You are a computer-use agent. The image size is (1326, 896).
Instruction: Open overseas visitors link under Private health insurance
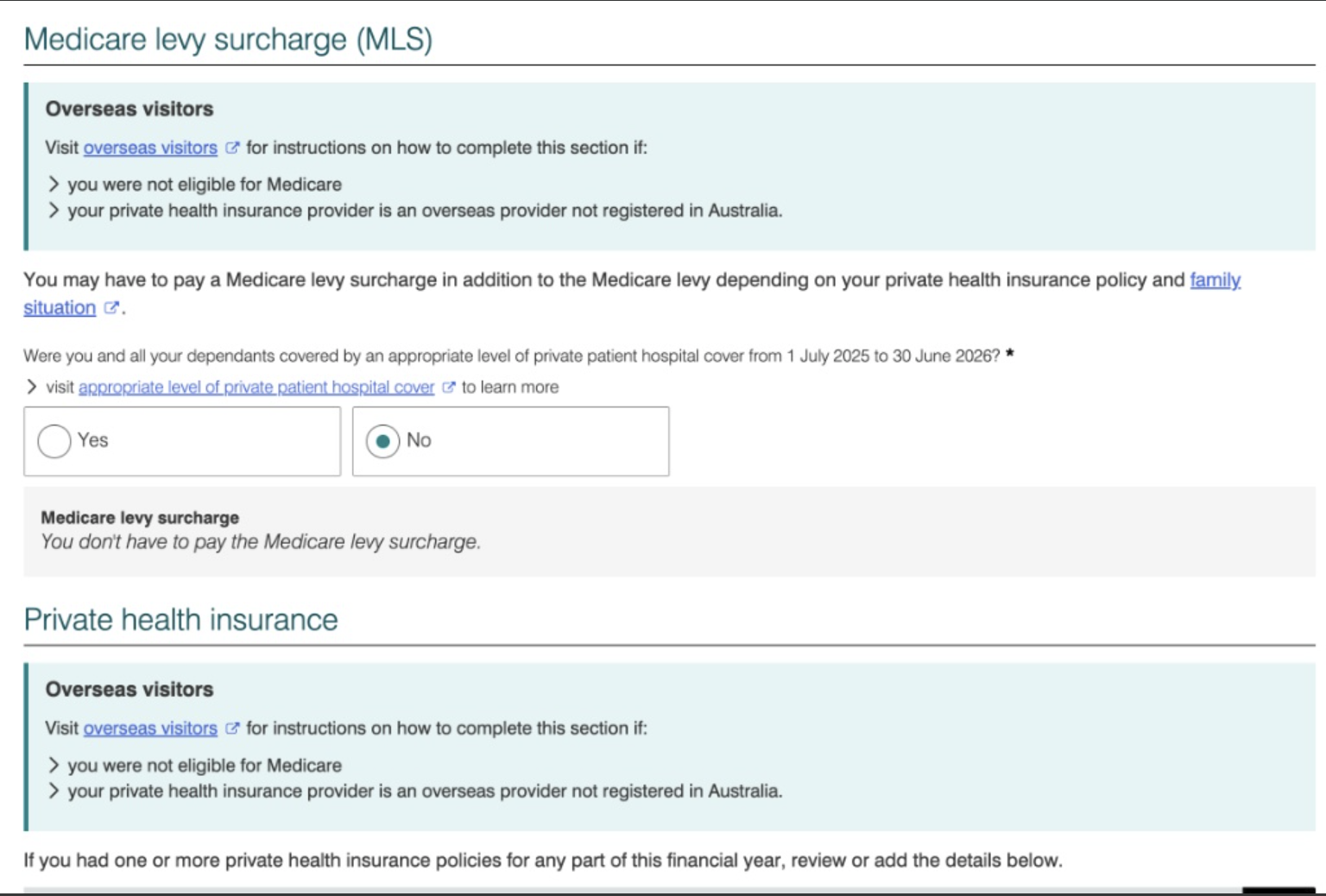point(150,728)
